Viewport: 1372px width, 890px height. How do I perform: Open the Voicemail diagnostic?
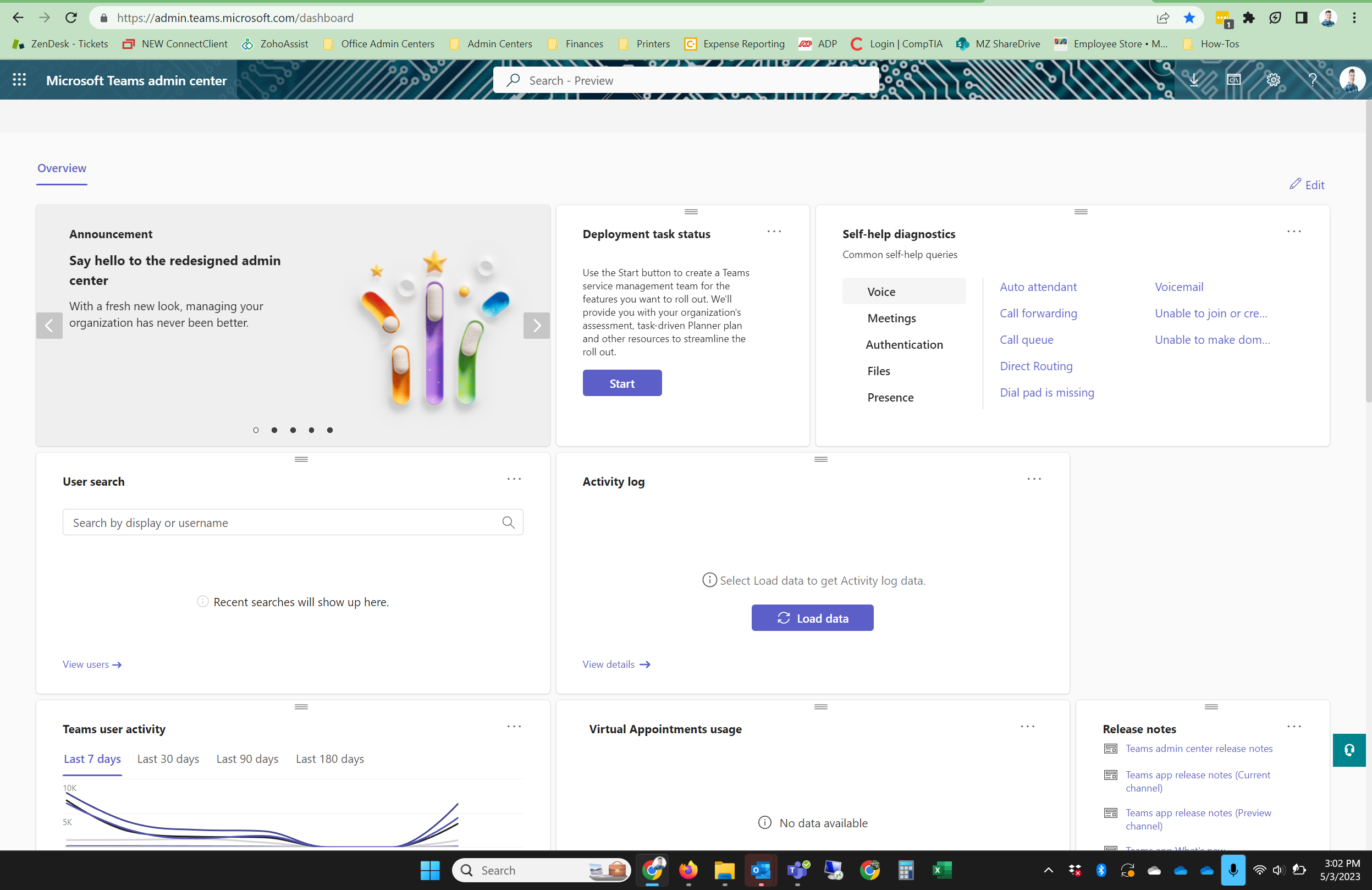[1179, 287]
